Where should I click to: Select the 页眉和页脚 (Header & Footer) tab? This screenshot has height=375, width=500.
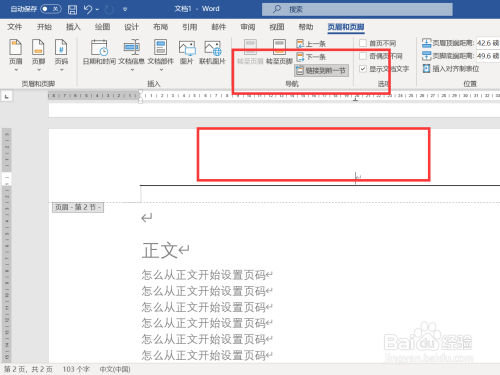[x=346, y=27]
